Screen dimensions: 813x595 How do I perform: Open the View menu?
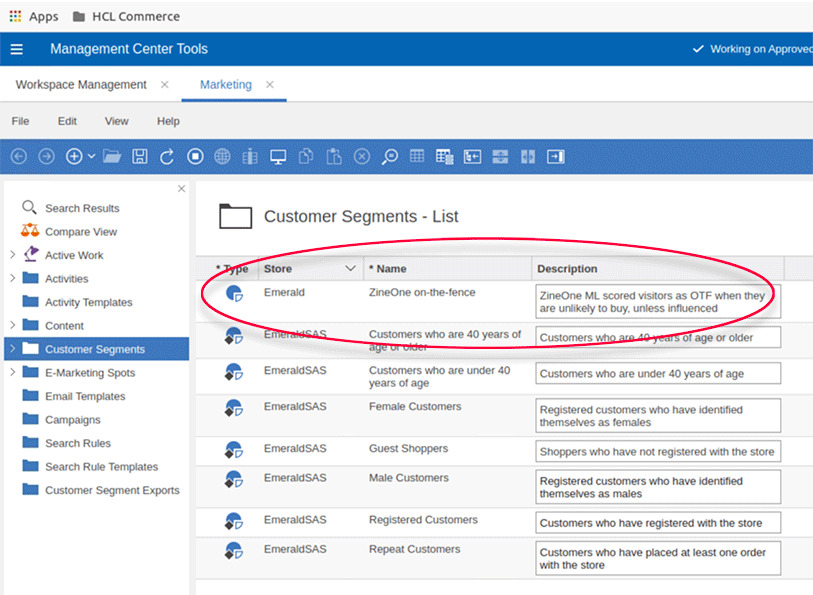click(117, 121)
